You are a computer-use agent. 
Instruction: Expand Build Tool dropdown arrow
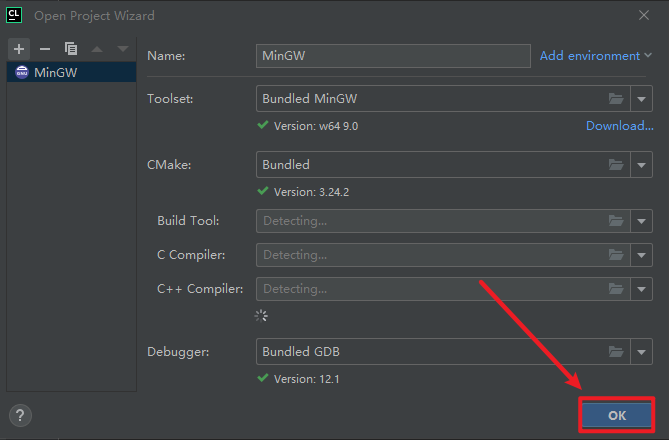click(x=641, y=221)
